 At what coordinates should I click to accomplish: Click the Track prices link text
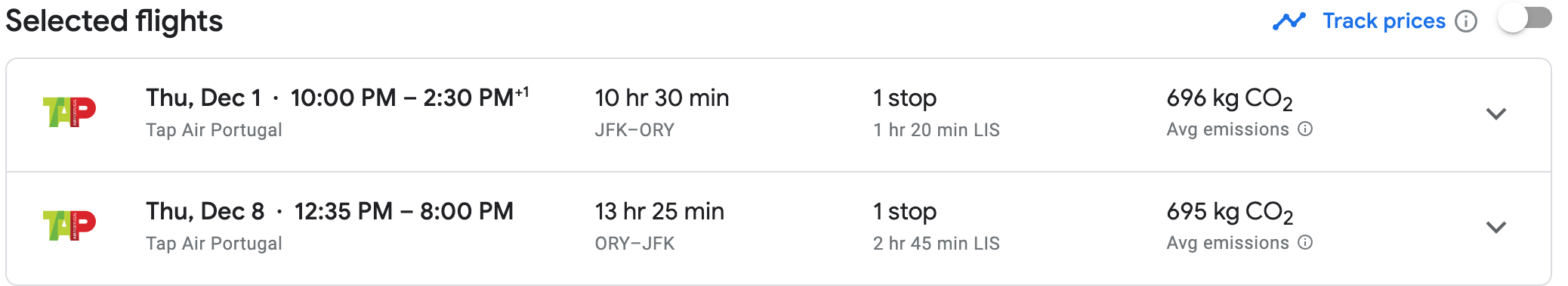[1384, 21]
